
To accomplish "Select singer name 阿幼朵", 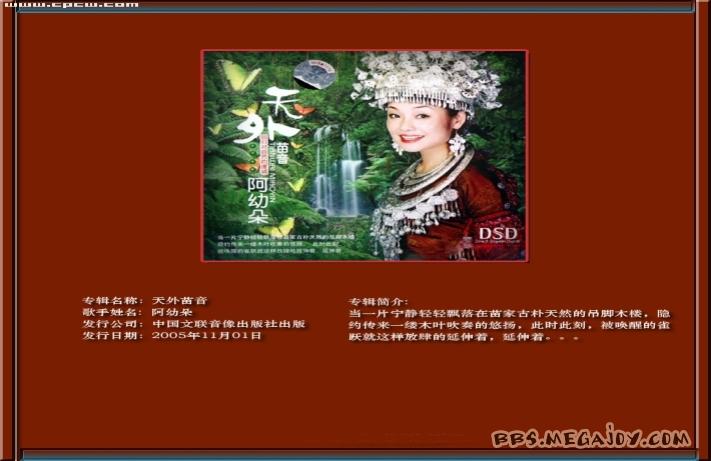I will click(172, 312).
